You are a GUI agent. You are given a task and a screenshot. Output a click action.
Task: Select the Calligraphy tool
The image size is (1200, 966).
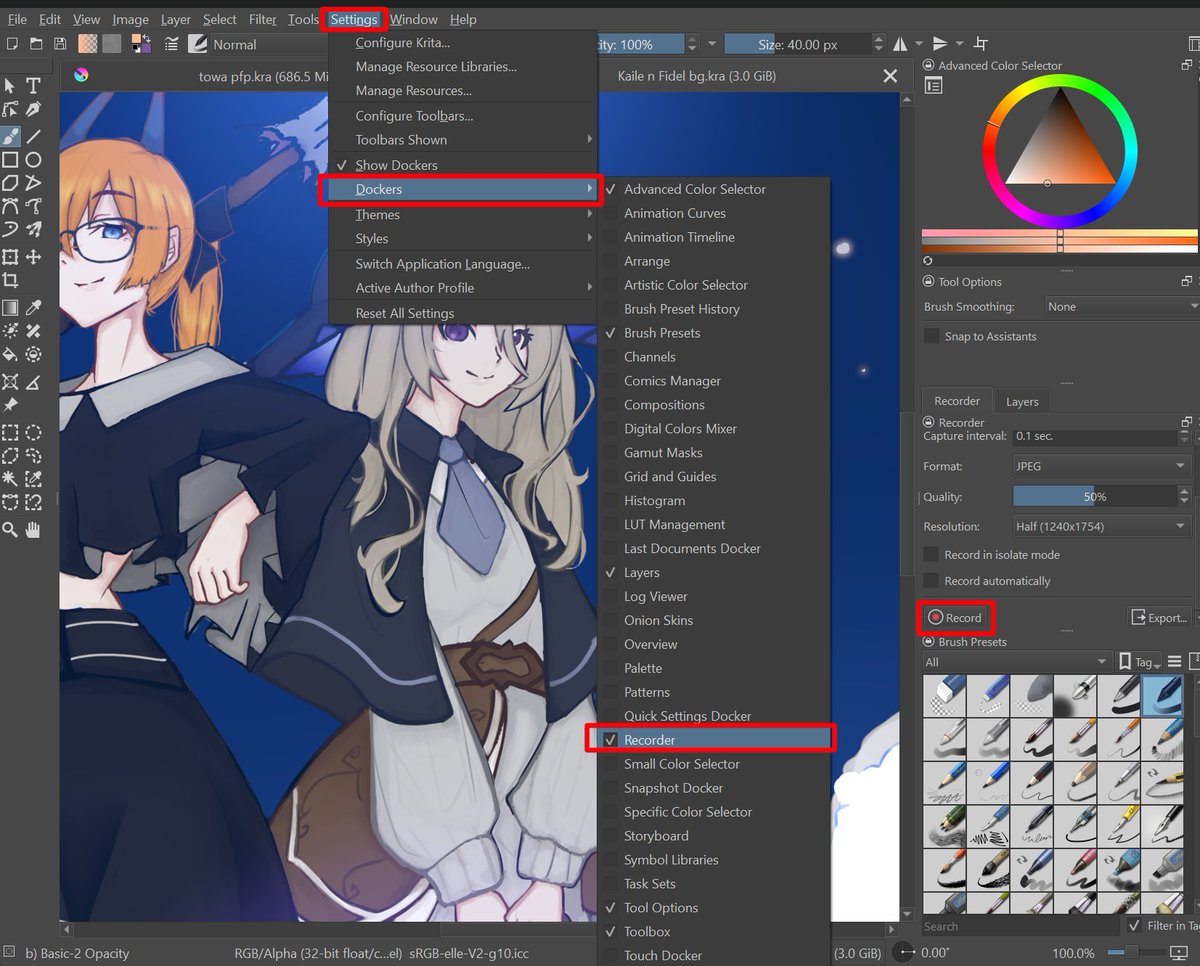33,110
